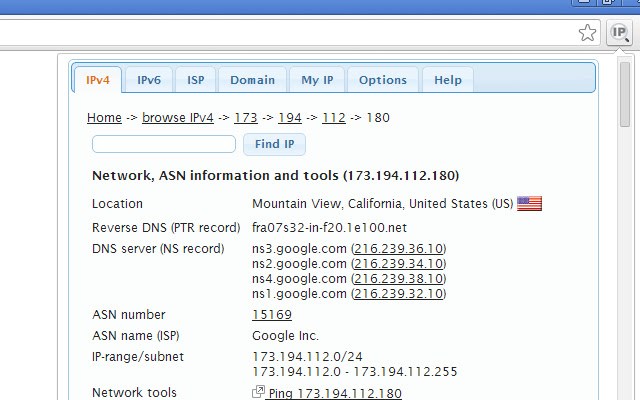Open the Options tab
Viewport: 640px width, 400px height.
pos(383,80)
